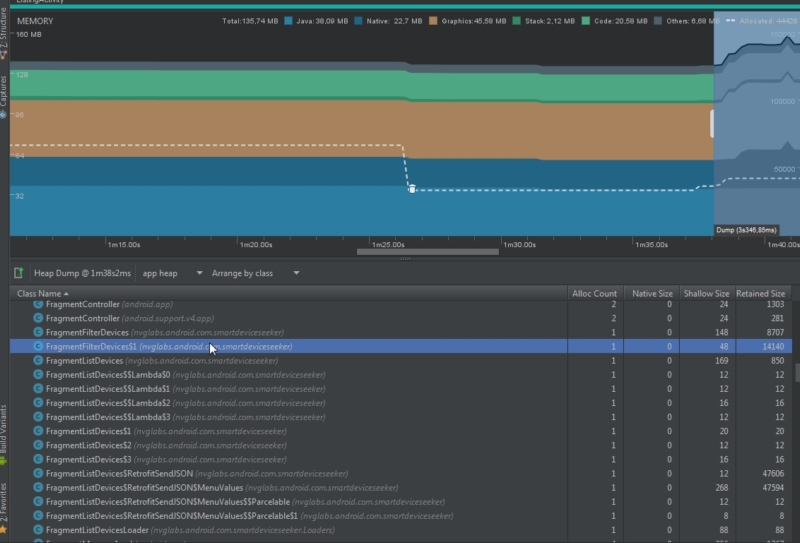Open the 2: Favorites side tab
The image size is (800, 543).
(4, 508)
